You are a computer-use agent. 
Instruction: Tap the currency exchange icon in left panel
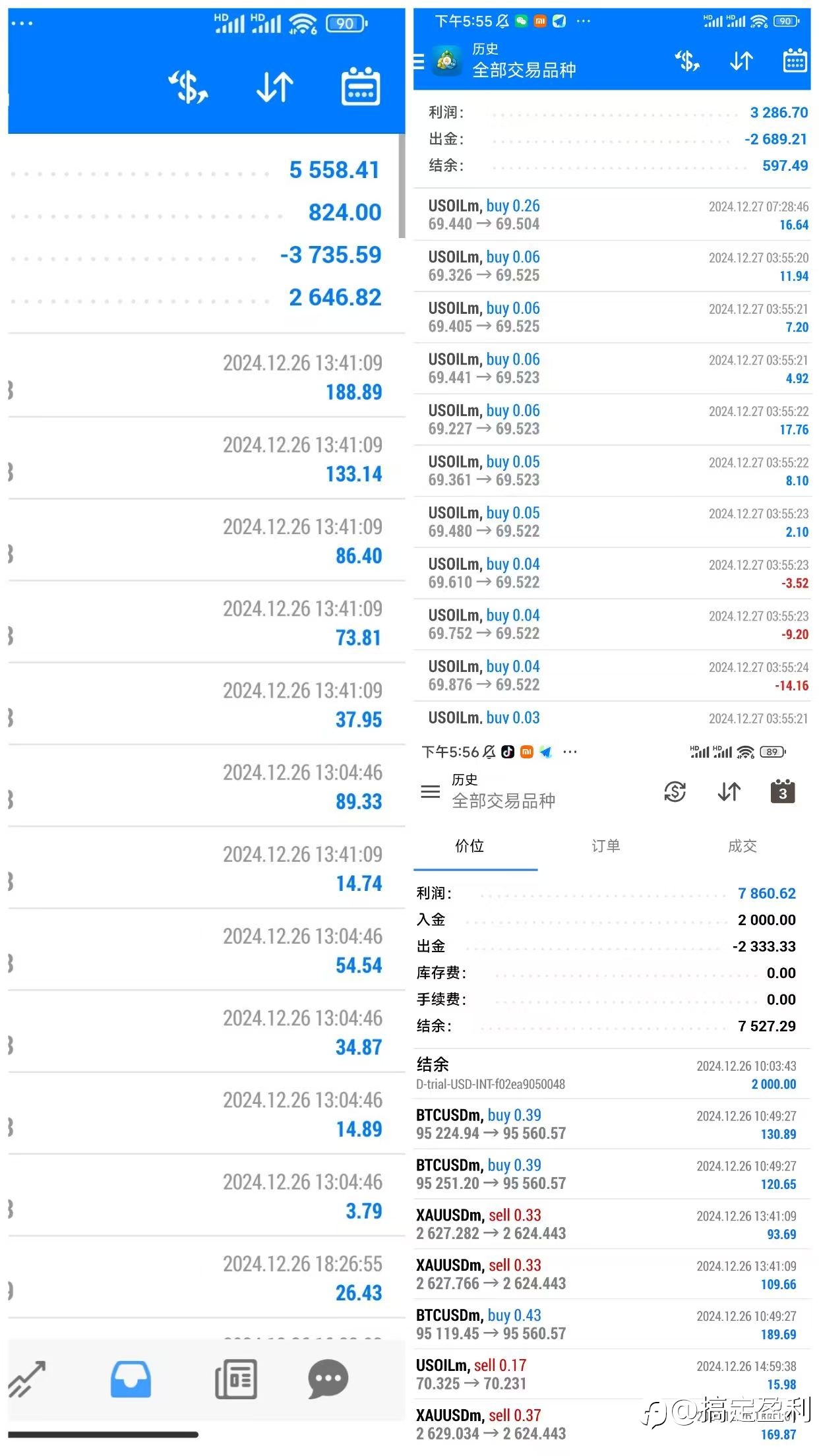189,87
